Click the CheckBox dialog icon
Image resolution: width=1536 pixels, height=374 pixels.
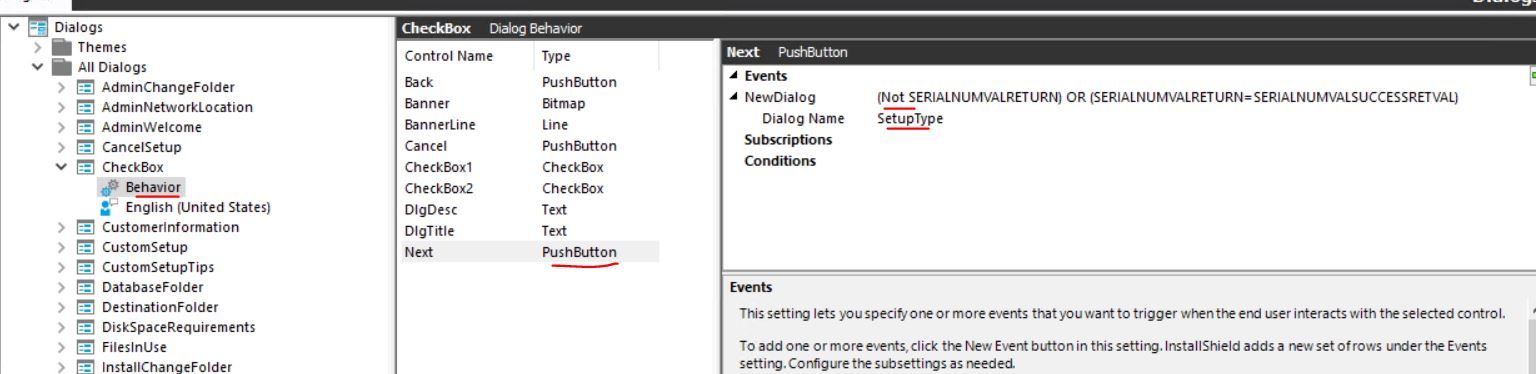click(87, 167)
